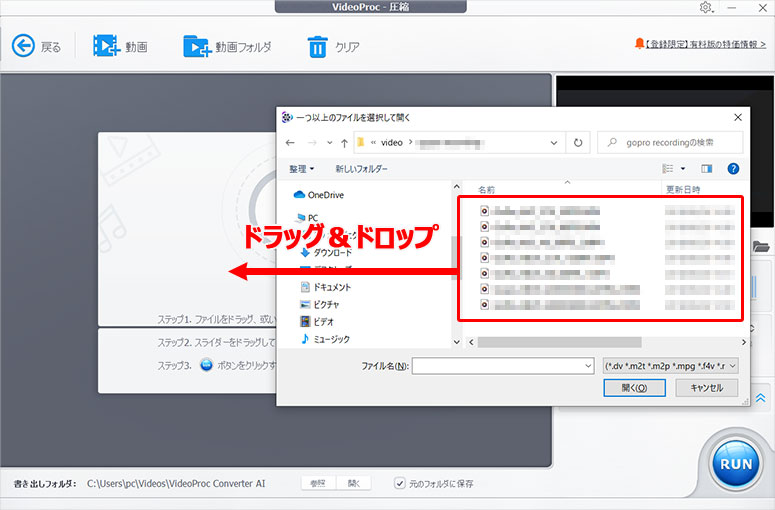Click the horizontal scrollbar in file list
Screen dimensions: 775x510
[560, 342]
